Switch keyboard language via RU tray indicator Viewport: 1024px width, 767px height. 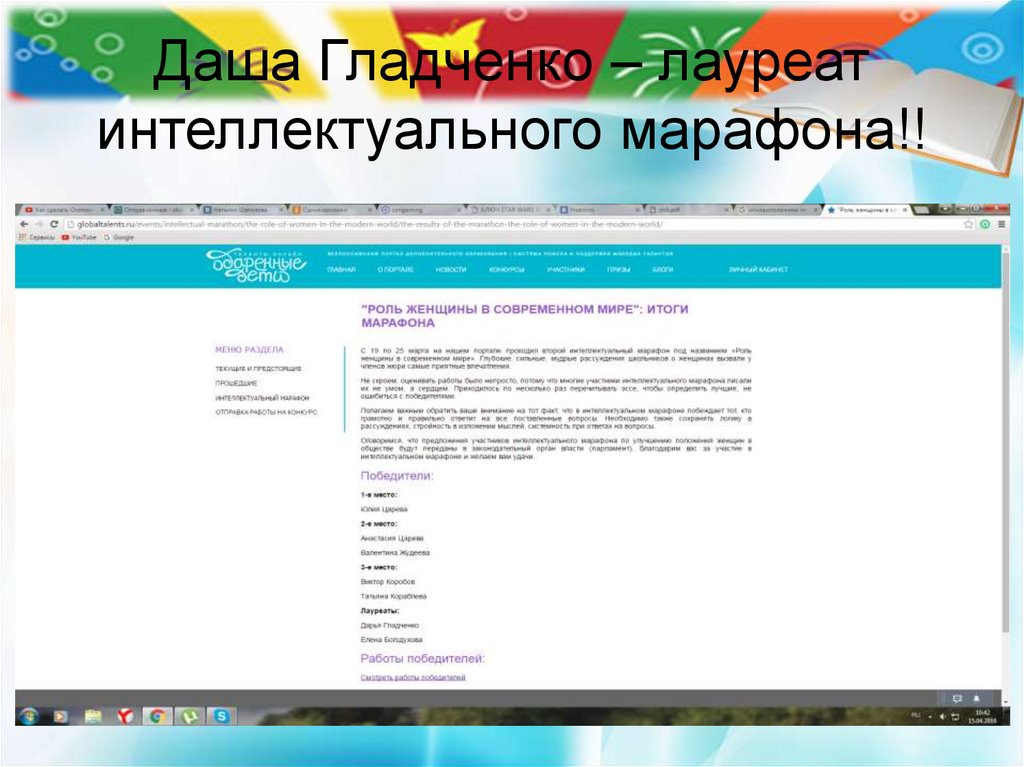click(x=915, y=716)
